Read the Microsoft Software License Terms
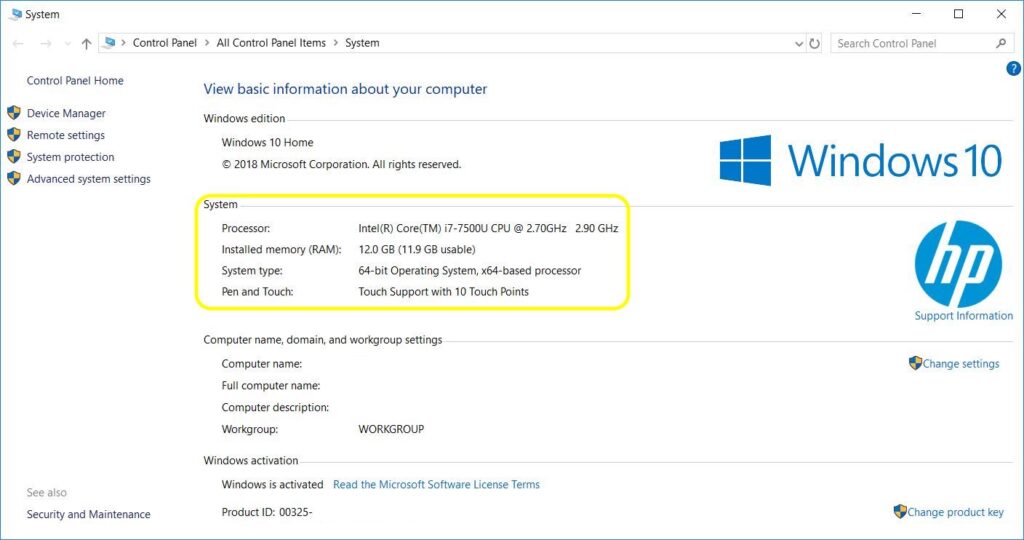1024x540 pixels. tap(436, 485)
